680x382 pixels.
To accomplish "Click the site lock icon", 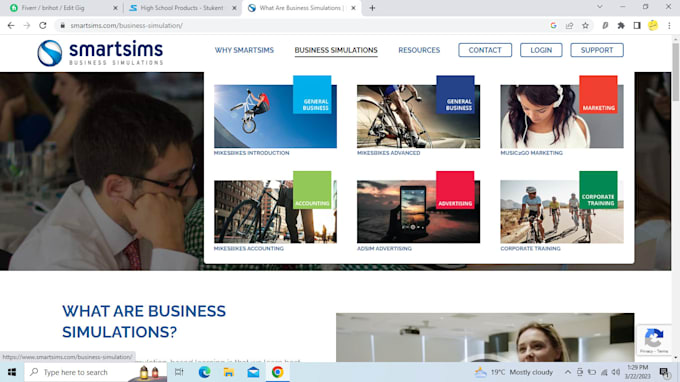I will tap(62, 26).
